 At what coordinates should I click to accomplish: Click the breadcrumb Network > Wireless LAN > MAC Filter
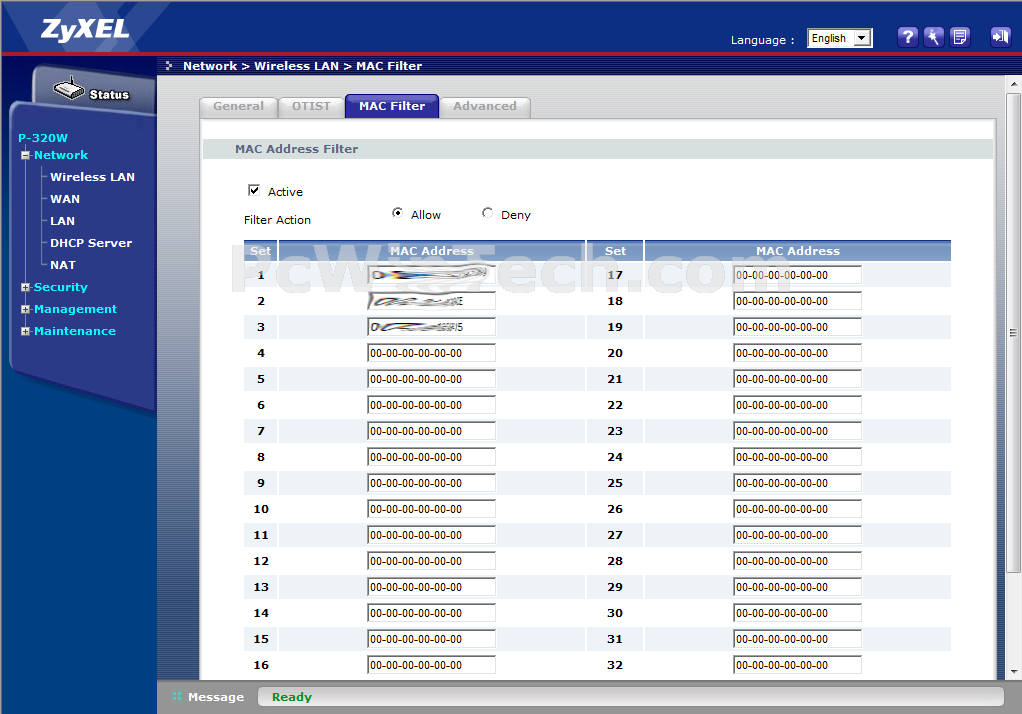[x=302, y=66]
